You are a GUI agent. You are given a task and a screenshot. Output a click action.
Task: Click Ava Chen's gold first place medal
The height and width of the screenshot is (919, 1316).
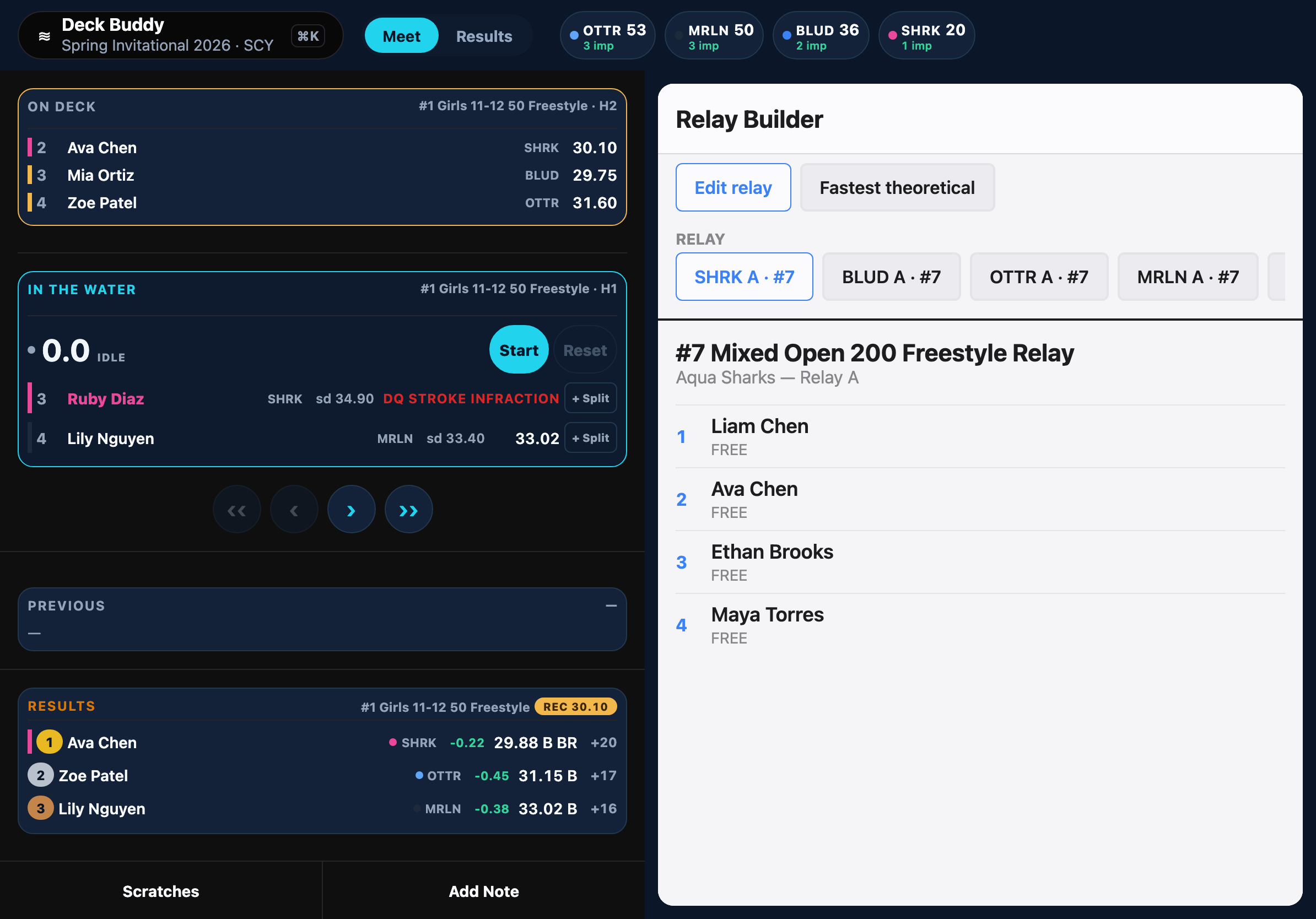[x=49, y=742]
